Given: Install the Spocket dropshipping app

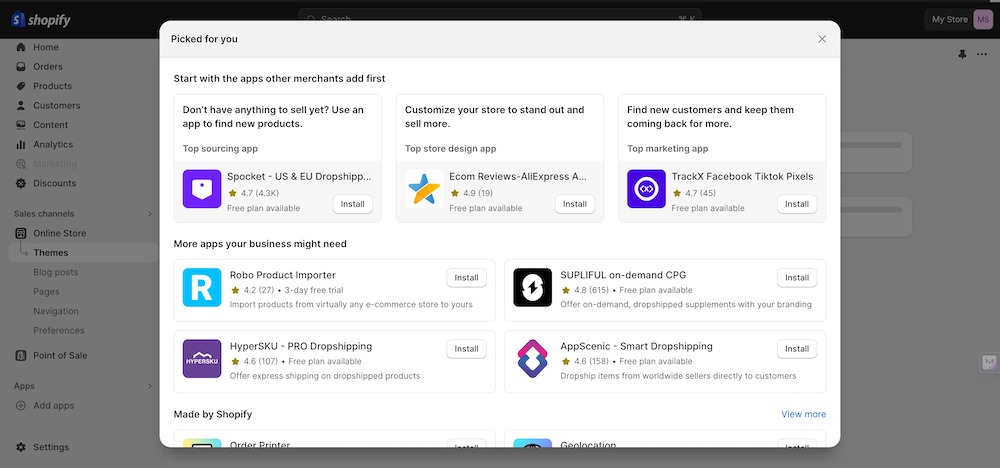Looking at the screenshot, I should coord(353,204).
